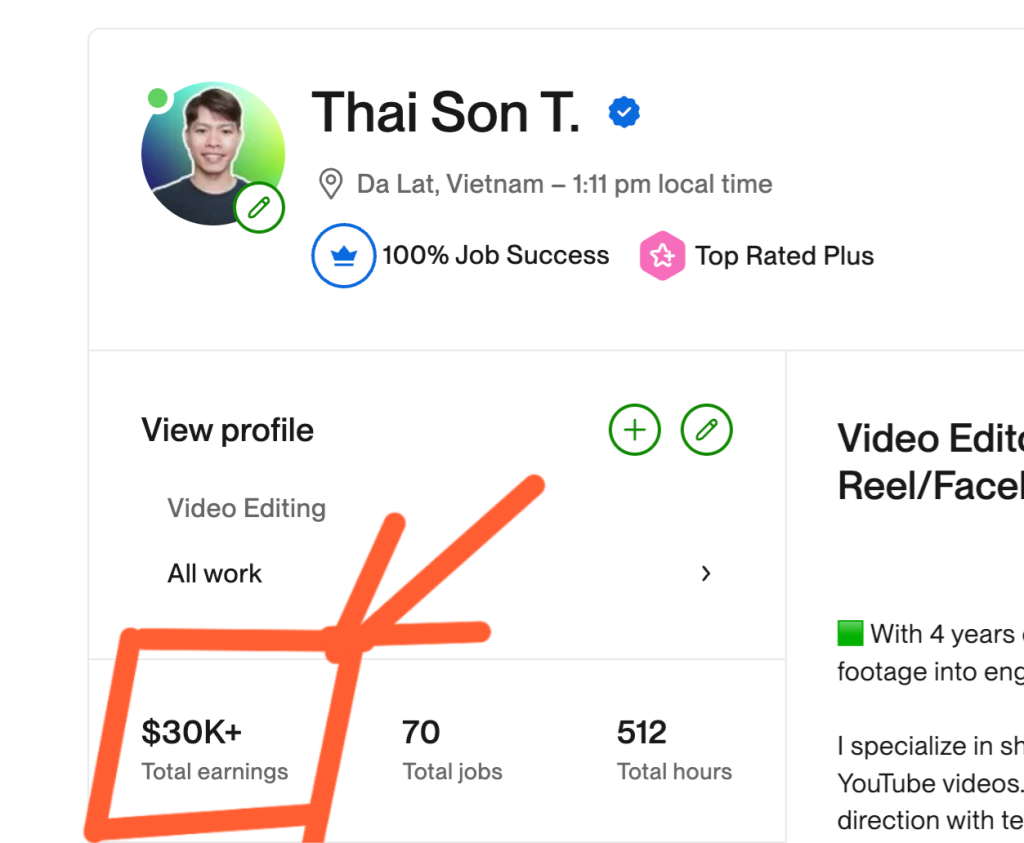Click the pink Top Rated Plus badge
1024x843 pixels.
pyautogui.click(x=662, y=256)
